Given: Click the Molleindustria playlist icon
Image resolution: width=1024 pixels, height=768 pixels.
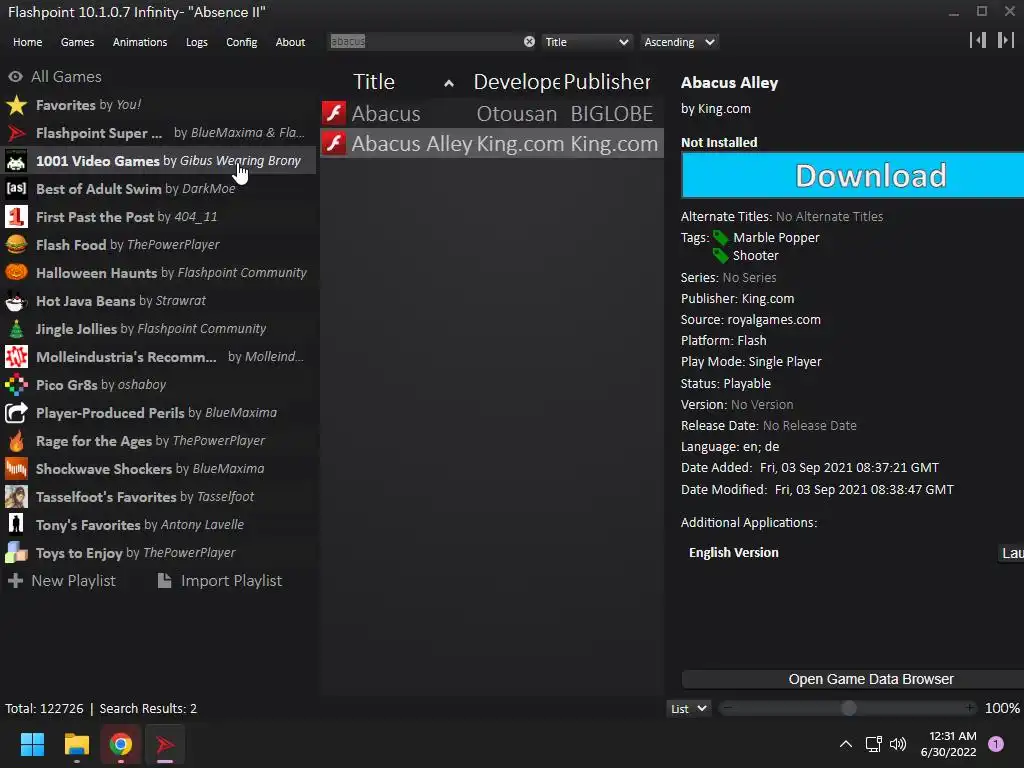Looking at the screenshot, I should point(16,357).
